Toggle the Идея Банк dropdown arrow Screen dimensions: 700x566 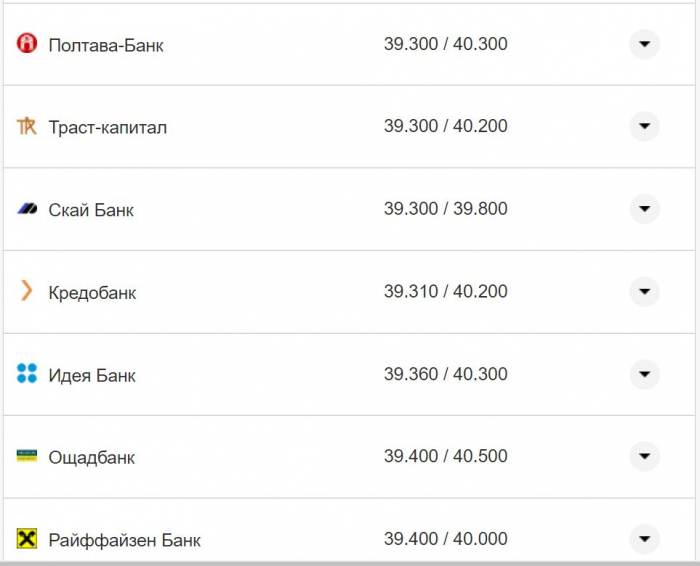pos(644,374)
